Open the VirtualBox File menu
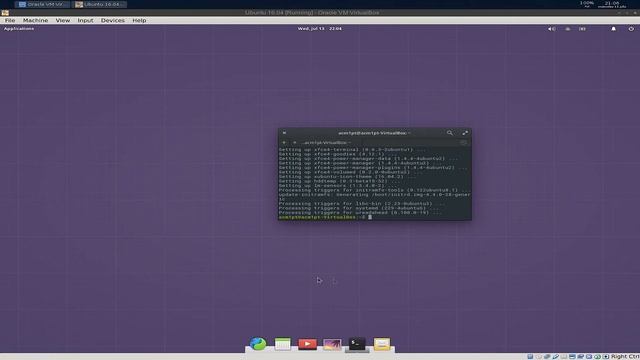 10,20
